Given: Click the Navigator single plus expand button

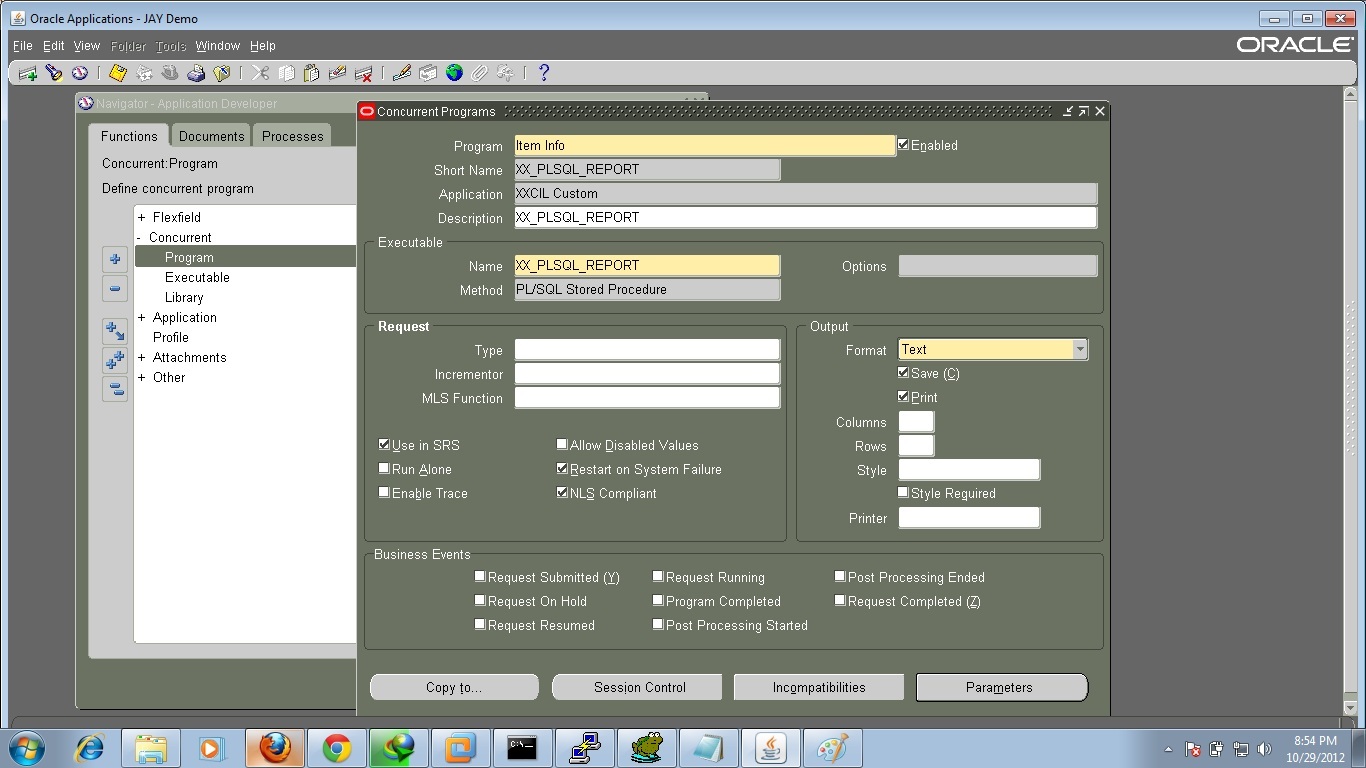Looking at the screenshot, I should click(x=115, y=259).
